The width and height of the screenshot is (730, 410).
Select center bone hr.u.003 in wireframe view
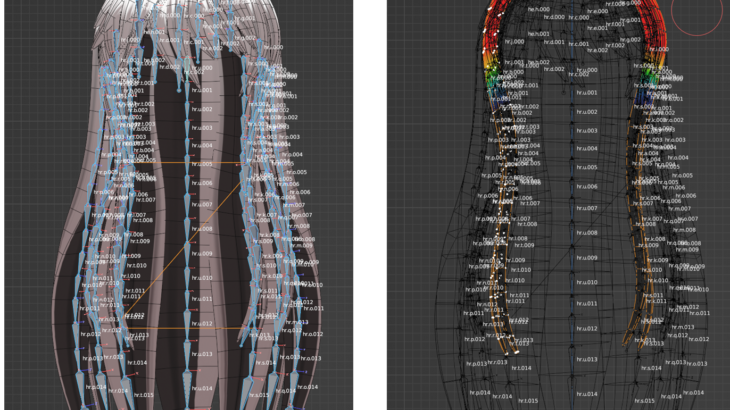[x=586, y=130]
